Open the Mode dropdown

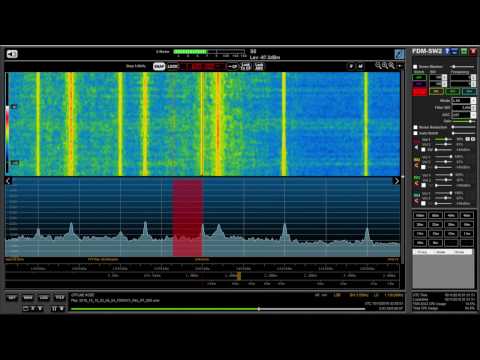point(463,100)
